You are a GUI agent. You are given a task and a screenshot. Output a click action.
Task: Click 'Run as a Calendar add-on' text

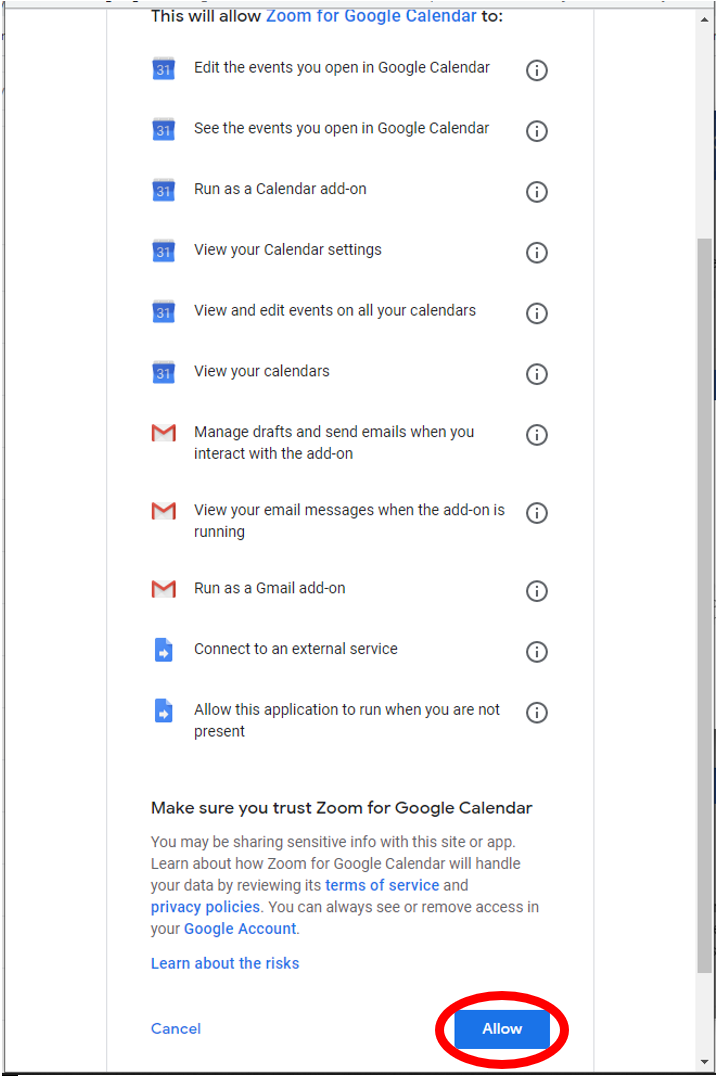pos(280,189)
